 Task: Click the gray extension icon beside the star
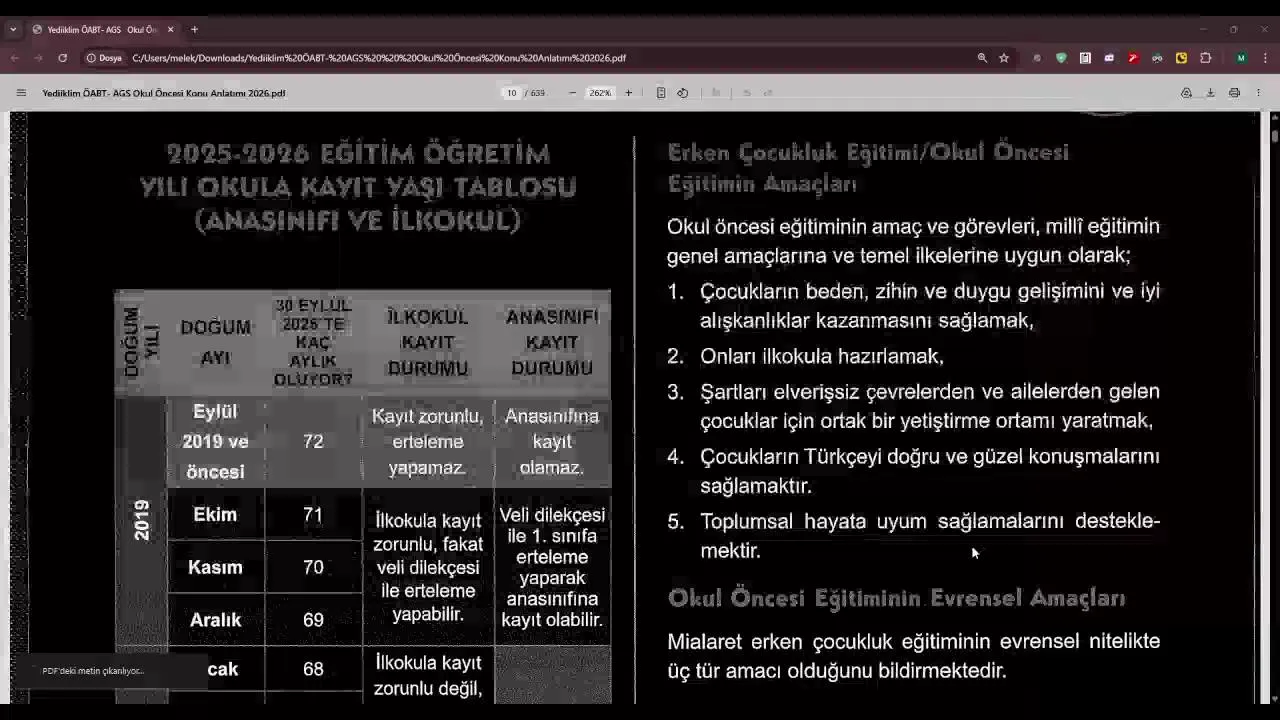coord(1037,58)
